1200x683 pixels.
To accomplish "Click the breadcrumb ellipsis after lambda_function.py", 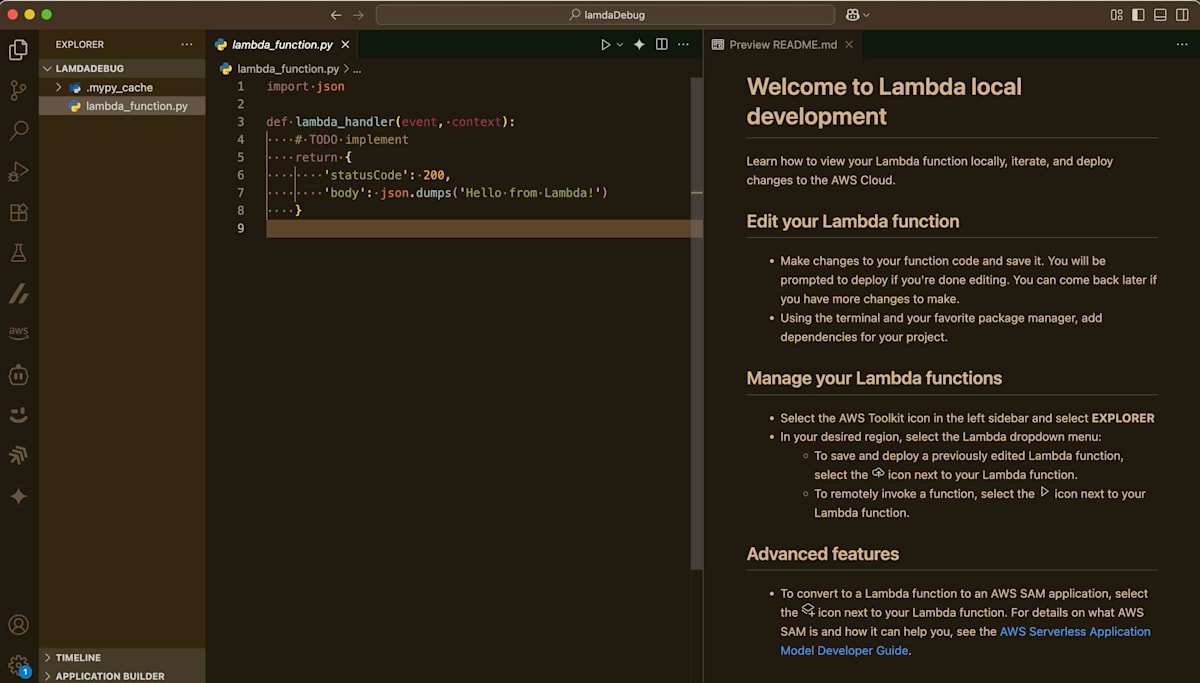I will pos(357,69).
